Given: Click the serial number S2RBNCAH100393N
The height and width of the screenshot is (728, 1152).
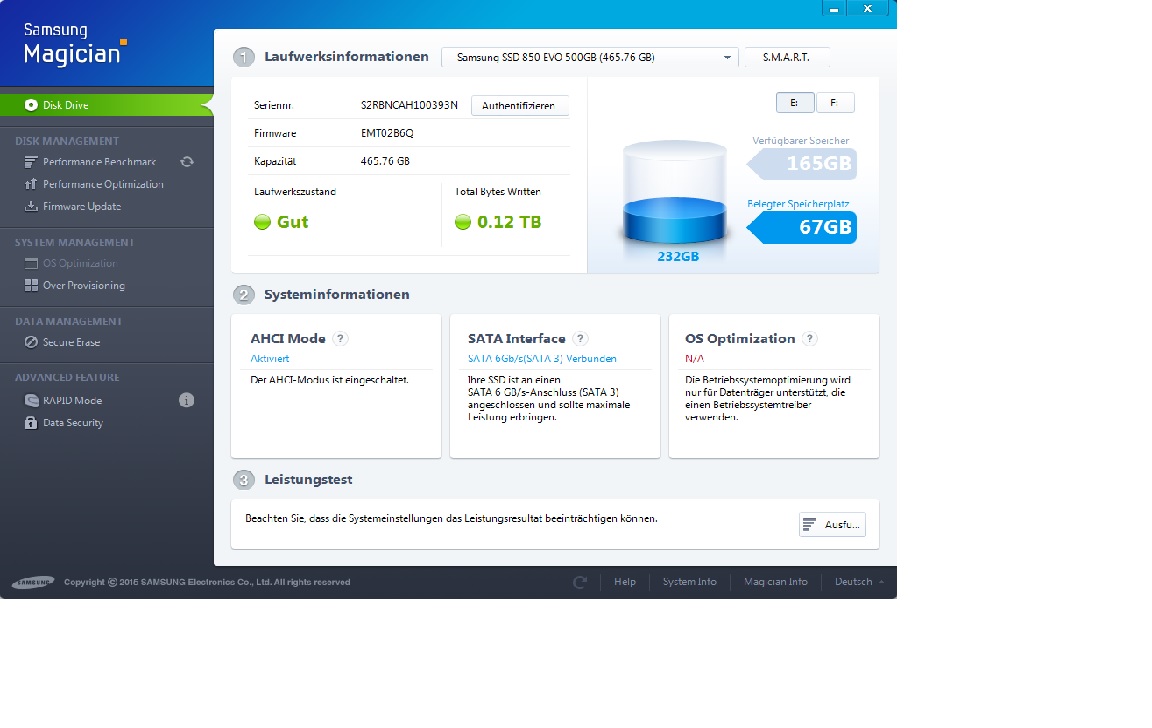Looking at the screenshot, I should point(409,105).
